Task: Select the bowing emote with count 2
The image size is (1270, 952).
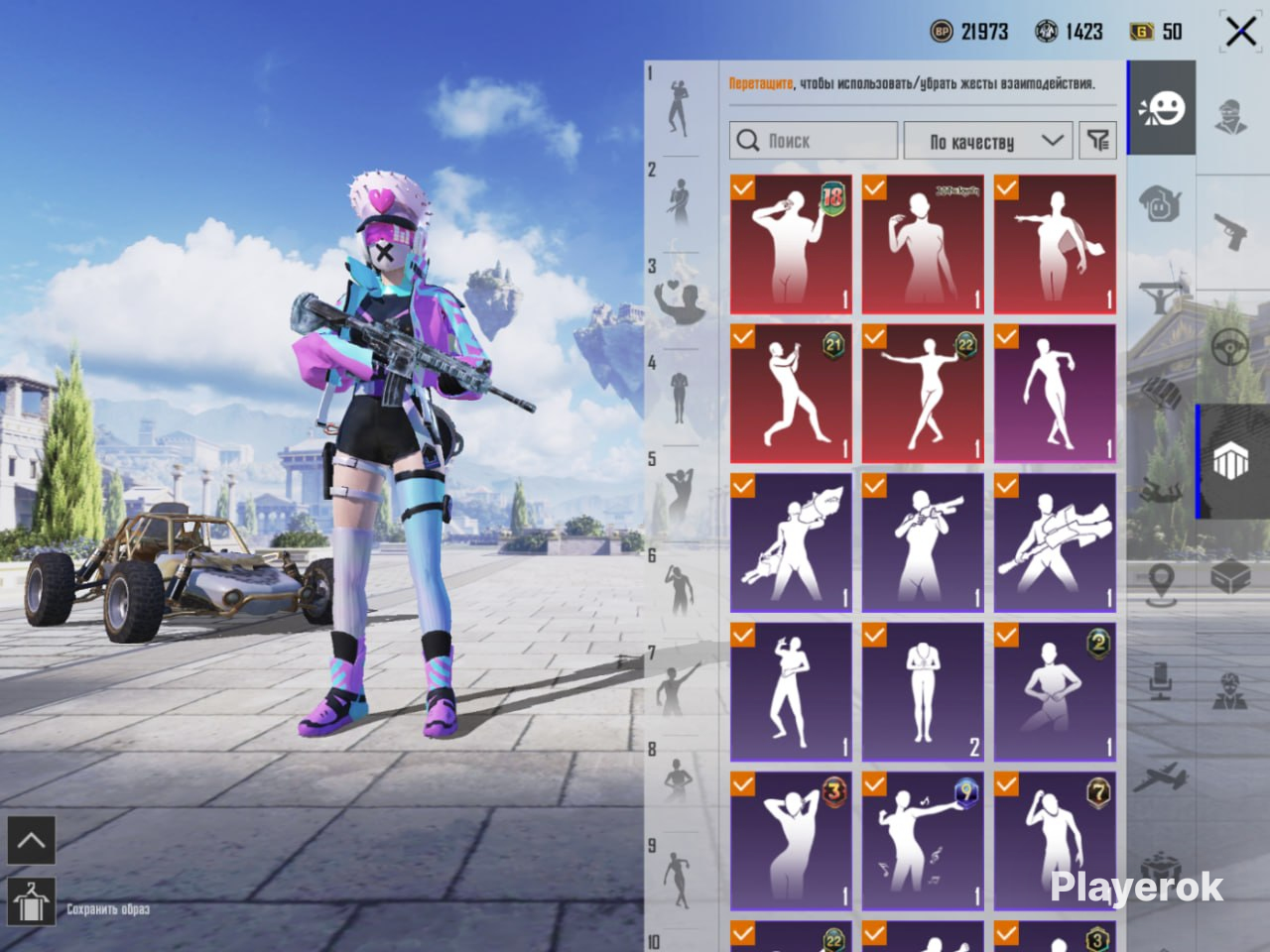Action: pyautogui.click(x=923, y=692)
